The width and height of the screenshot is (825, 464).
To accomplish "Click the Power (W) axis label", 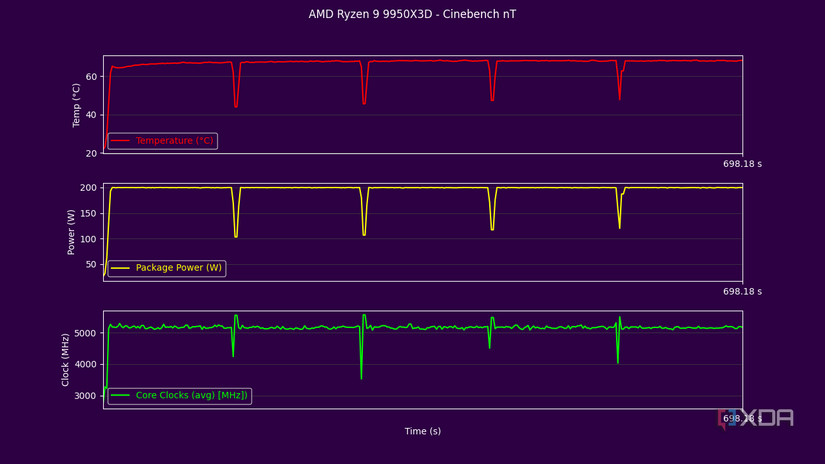I will (x=71, y=232).
